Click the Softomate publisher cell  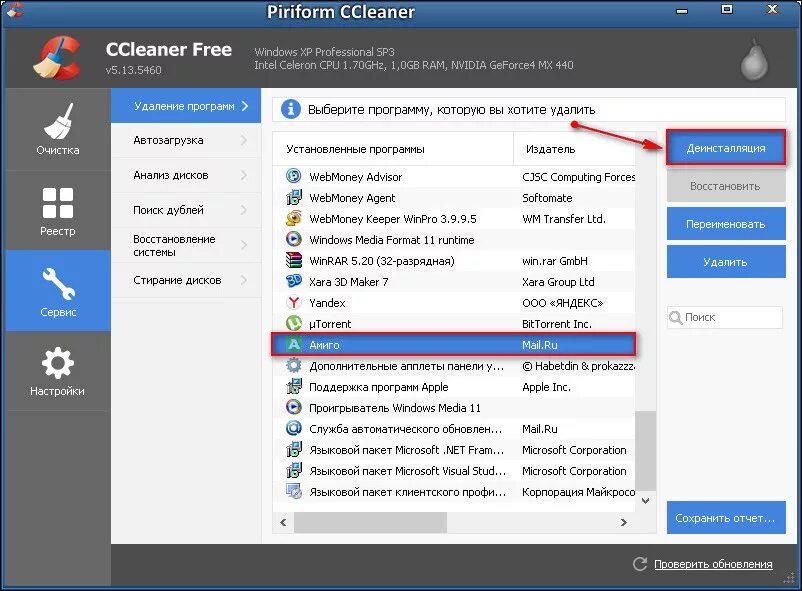tap(547, 198)
